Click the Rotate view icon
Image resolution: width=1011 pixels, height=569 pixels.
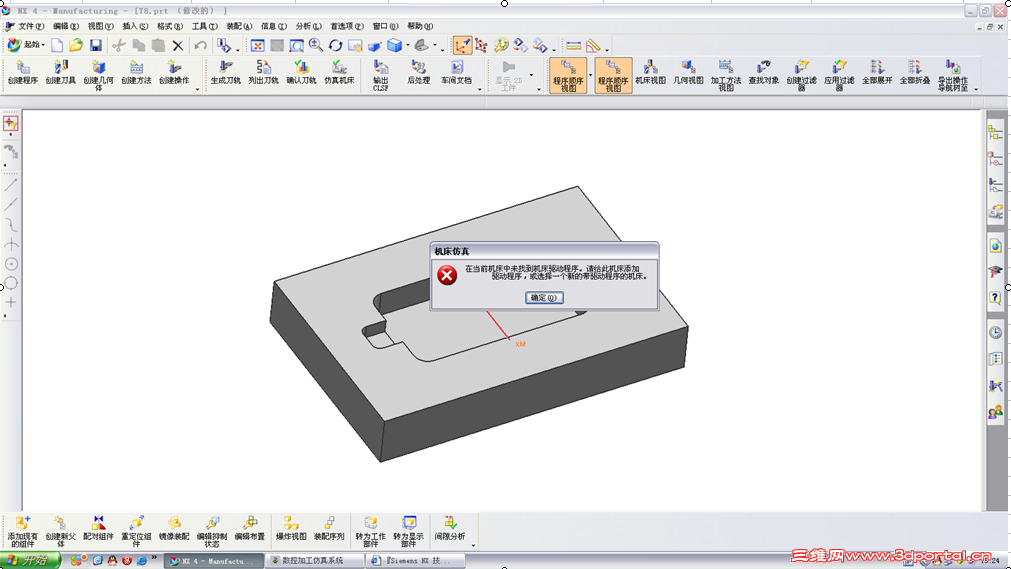tap(335, 45)
